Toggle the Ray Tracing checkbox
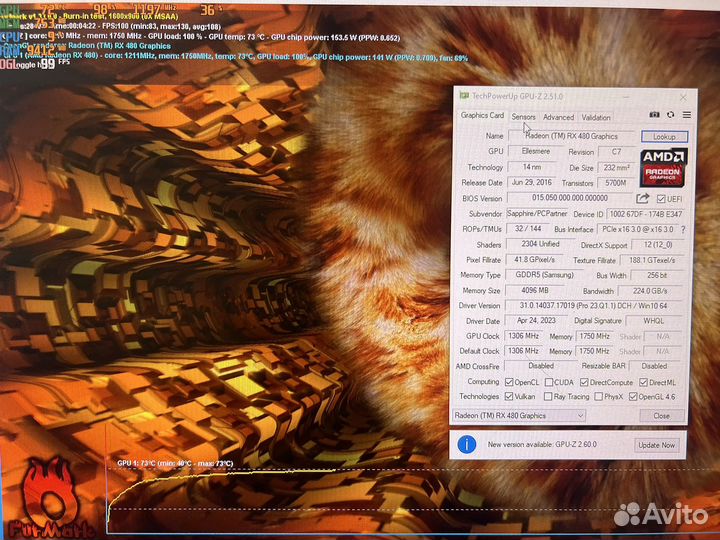 549,397
